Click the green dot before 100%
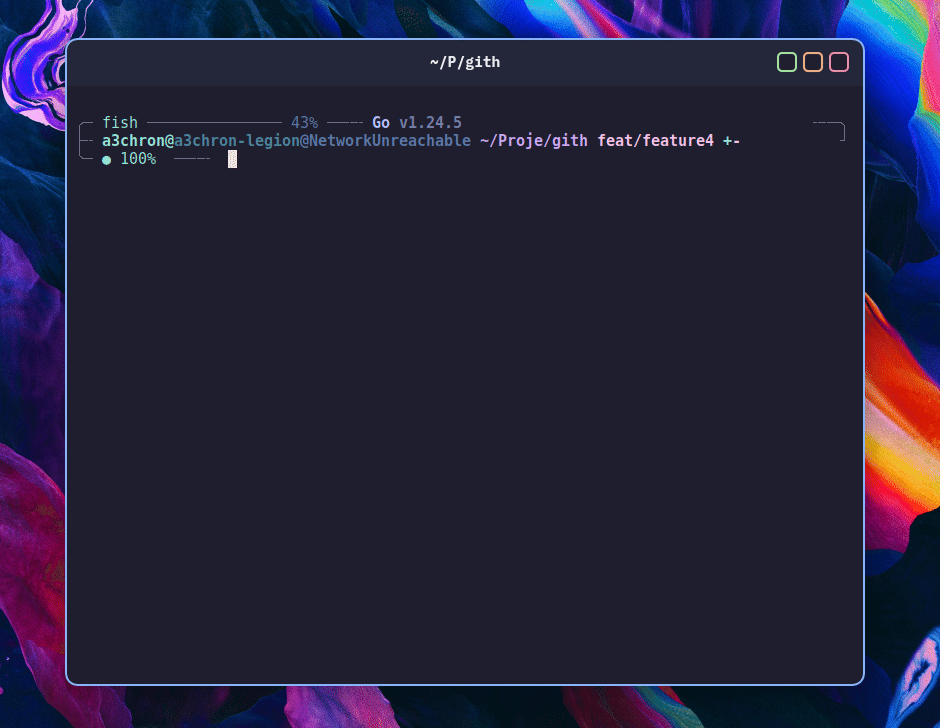The height and width of the screenshot is (728, 940). tap(107, 160)
